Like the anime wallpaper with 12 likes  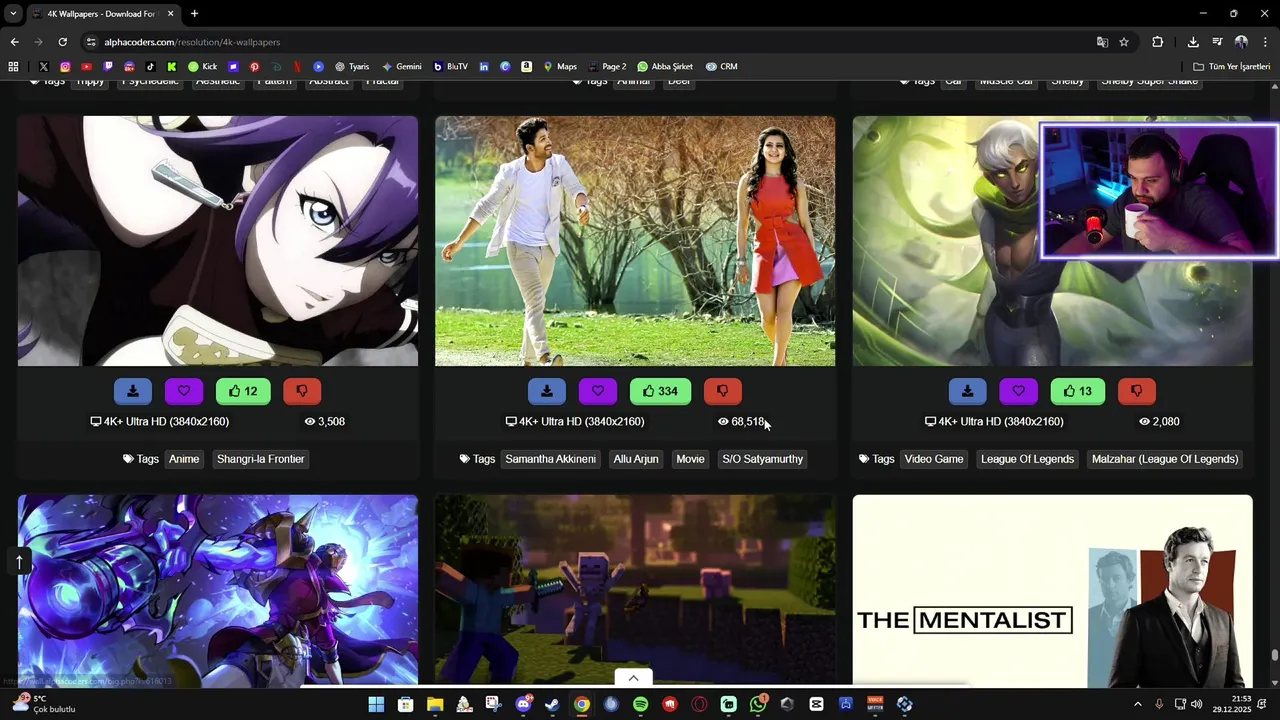coord(243,391)
